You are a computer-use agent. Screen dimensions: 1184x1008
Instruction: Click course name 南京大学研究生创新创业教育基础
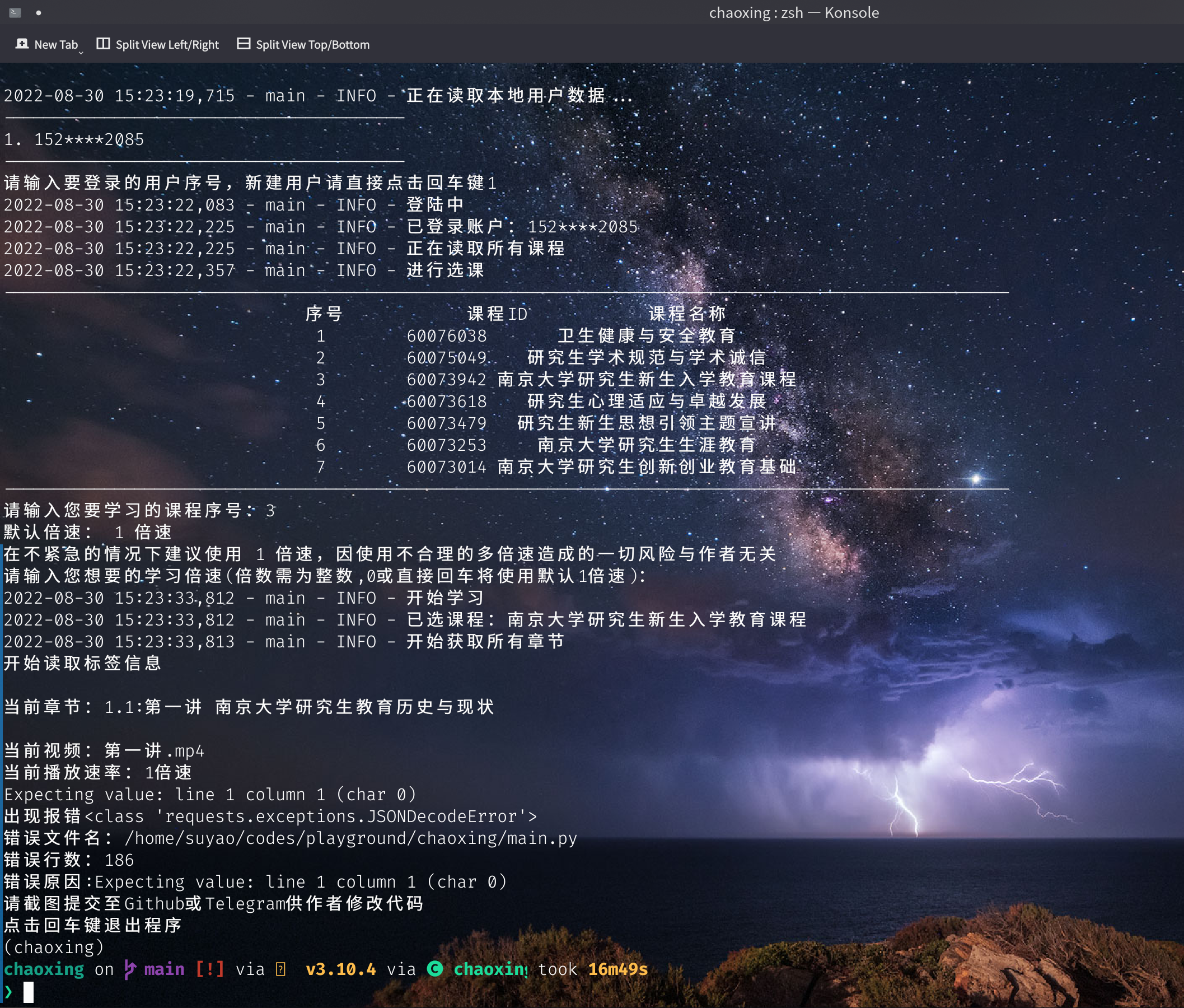pos(647,468)
